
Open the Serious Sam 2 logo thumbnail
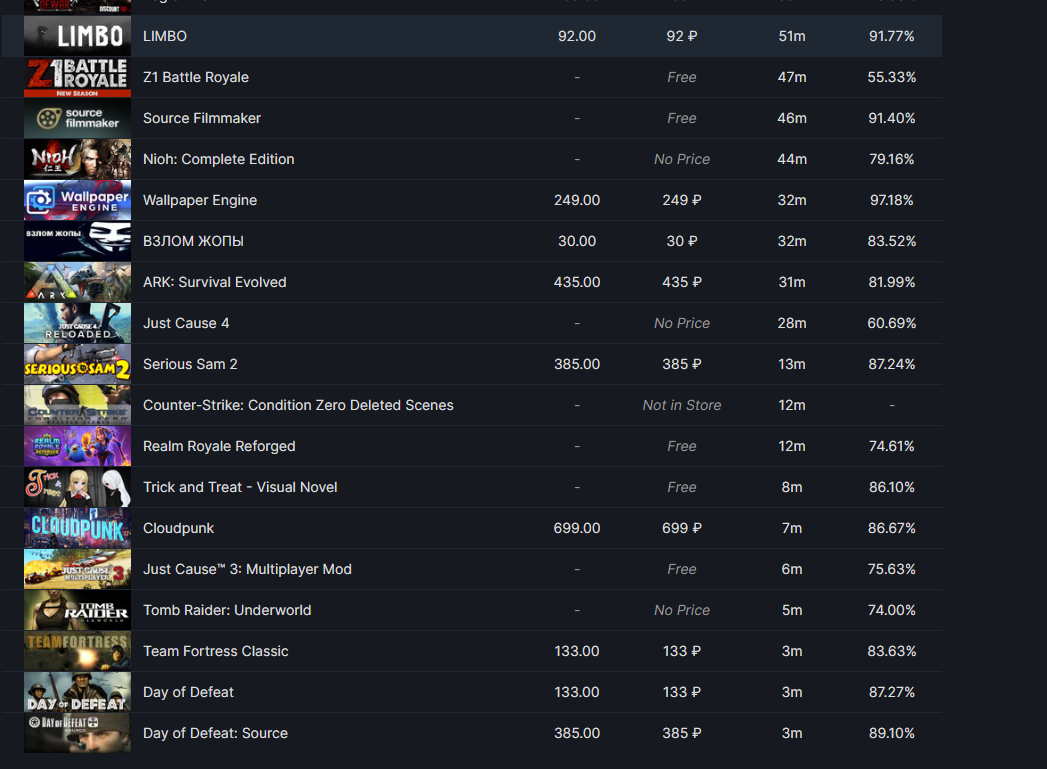point(77,364)
